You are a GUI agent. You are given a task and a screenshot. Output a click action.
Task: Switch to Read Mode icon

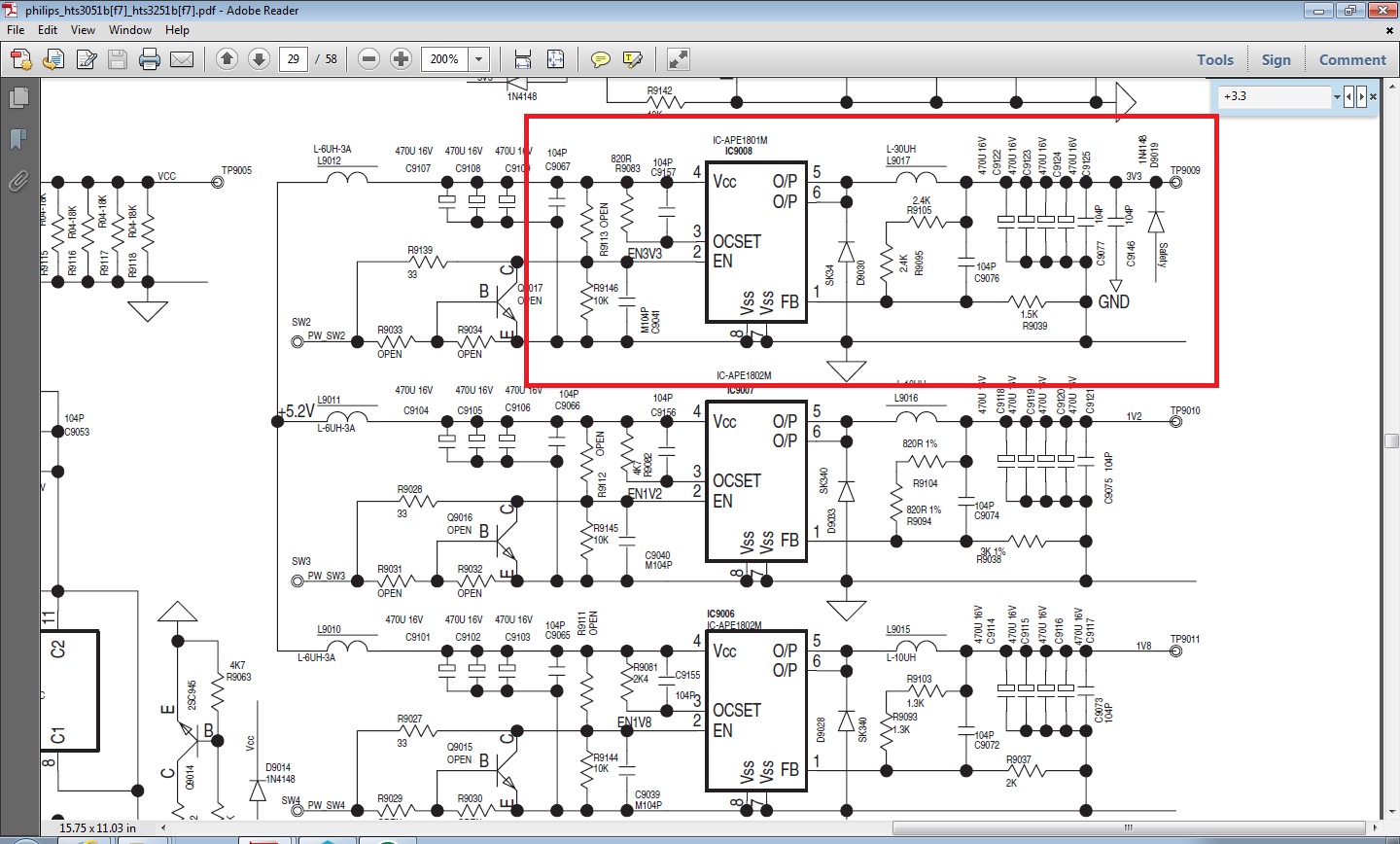(x=679, y=59)
